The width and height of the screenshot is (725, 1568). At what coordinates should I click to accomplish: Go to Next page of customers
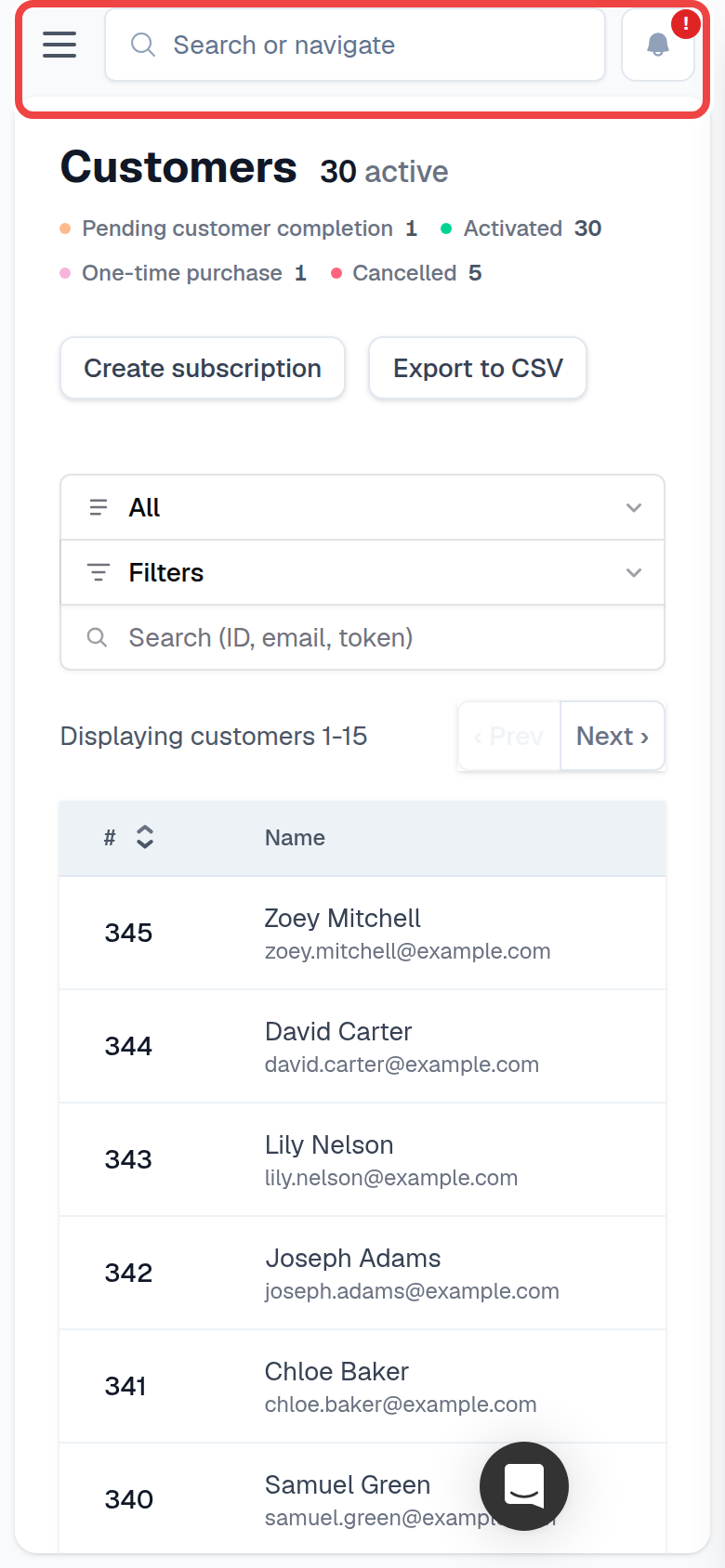coord(613,736)
